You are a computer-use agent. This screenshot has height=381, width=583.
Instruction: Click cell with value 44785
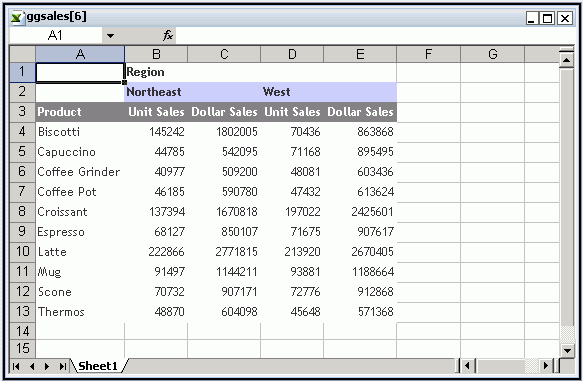click(x=156, y=152)
